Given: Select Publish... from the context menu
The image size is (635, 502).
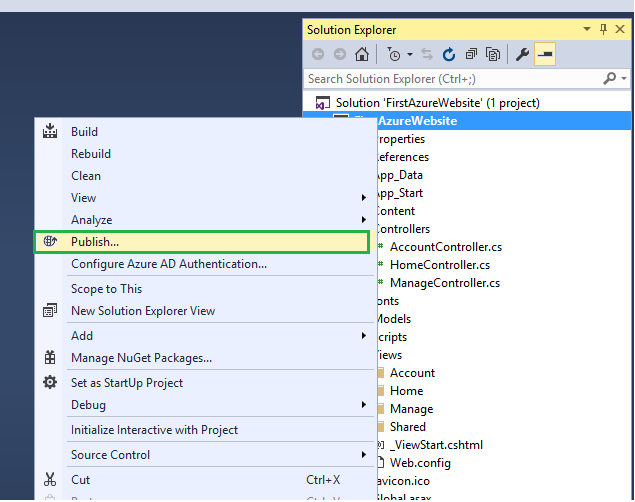Looking at the screenshot, I should (95, 242).
